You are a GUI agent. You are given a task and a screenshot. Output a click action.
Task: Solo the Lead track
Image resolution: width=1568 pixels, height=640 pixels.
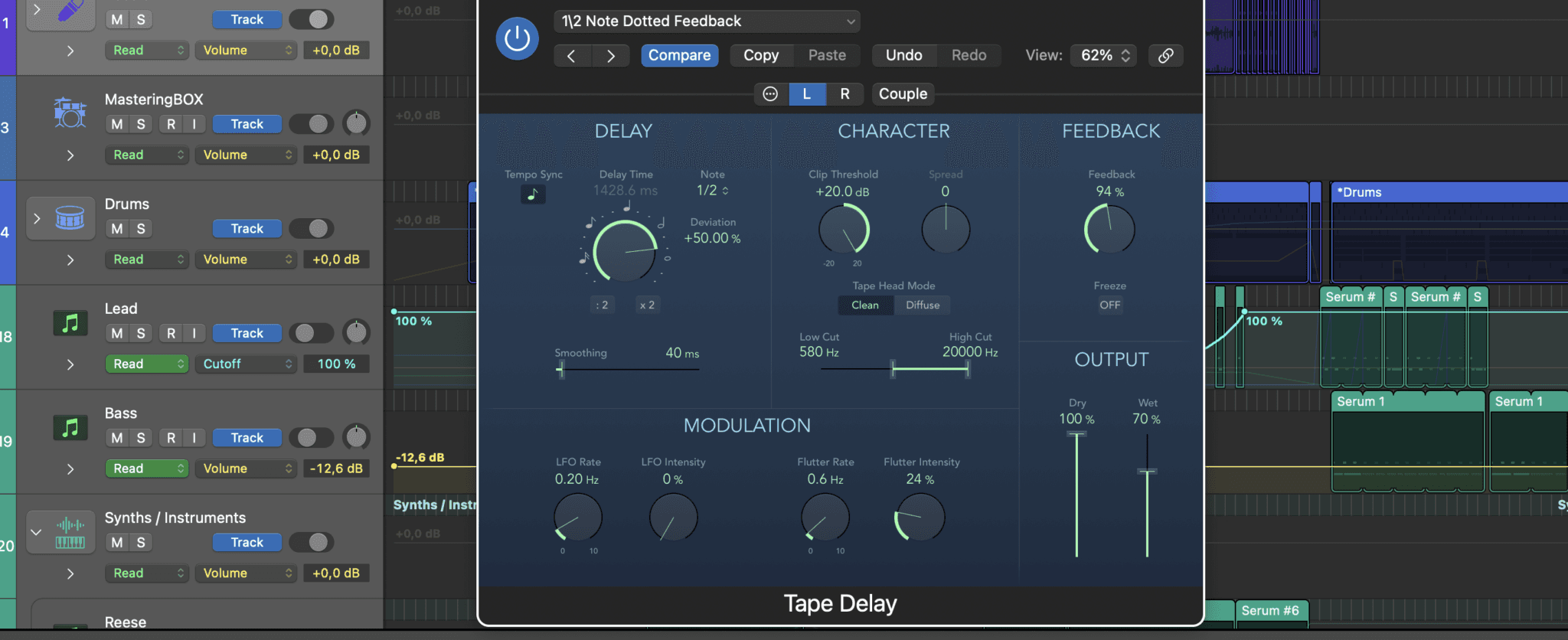point(141,333)
